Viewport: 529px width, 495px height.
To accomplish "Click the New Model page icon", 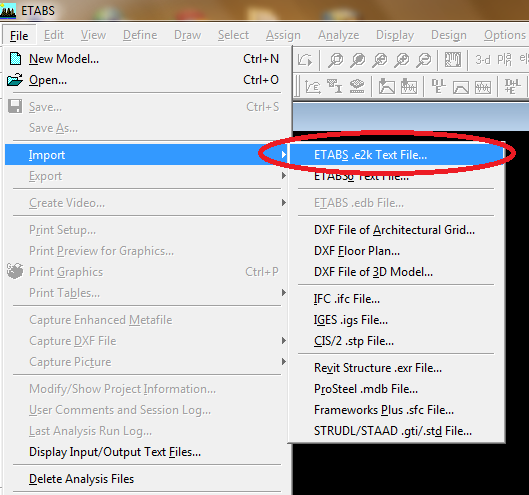I will (15, 59).
